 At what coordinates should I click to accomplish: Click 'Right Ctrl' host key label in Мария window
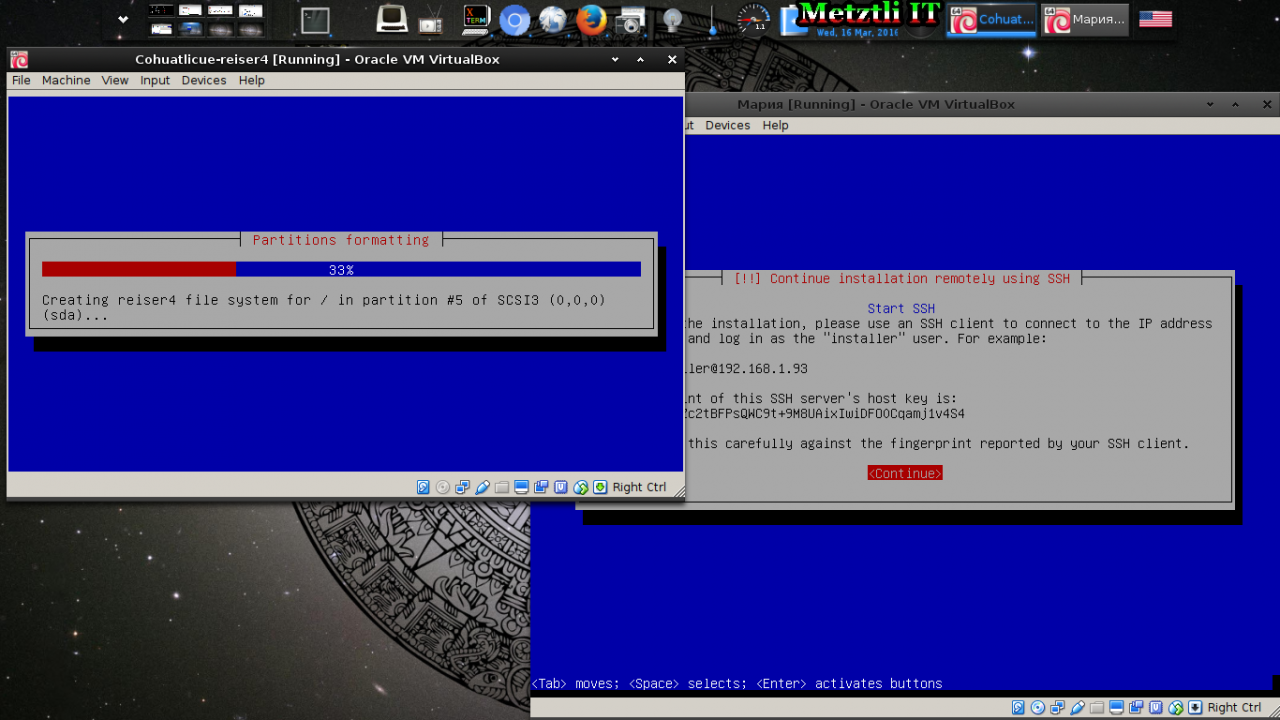coord(1234,707)
